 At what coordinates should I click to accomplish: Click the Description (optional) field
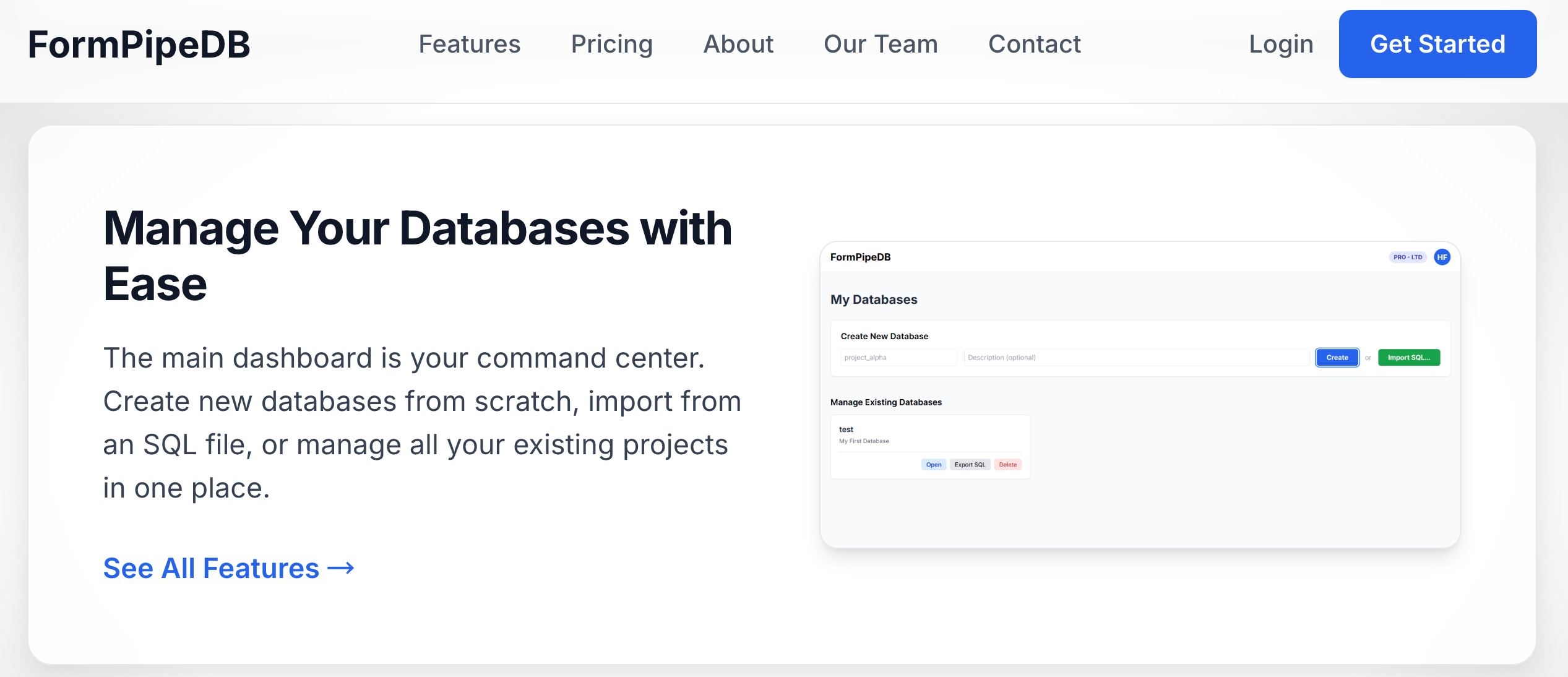point(1135,358)
